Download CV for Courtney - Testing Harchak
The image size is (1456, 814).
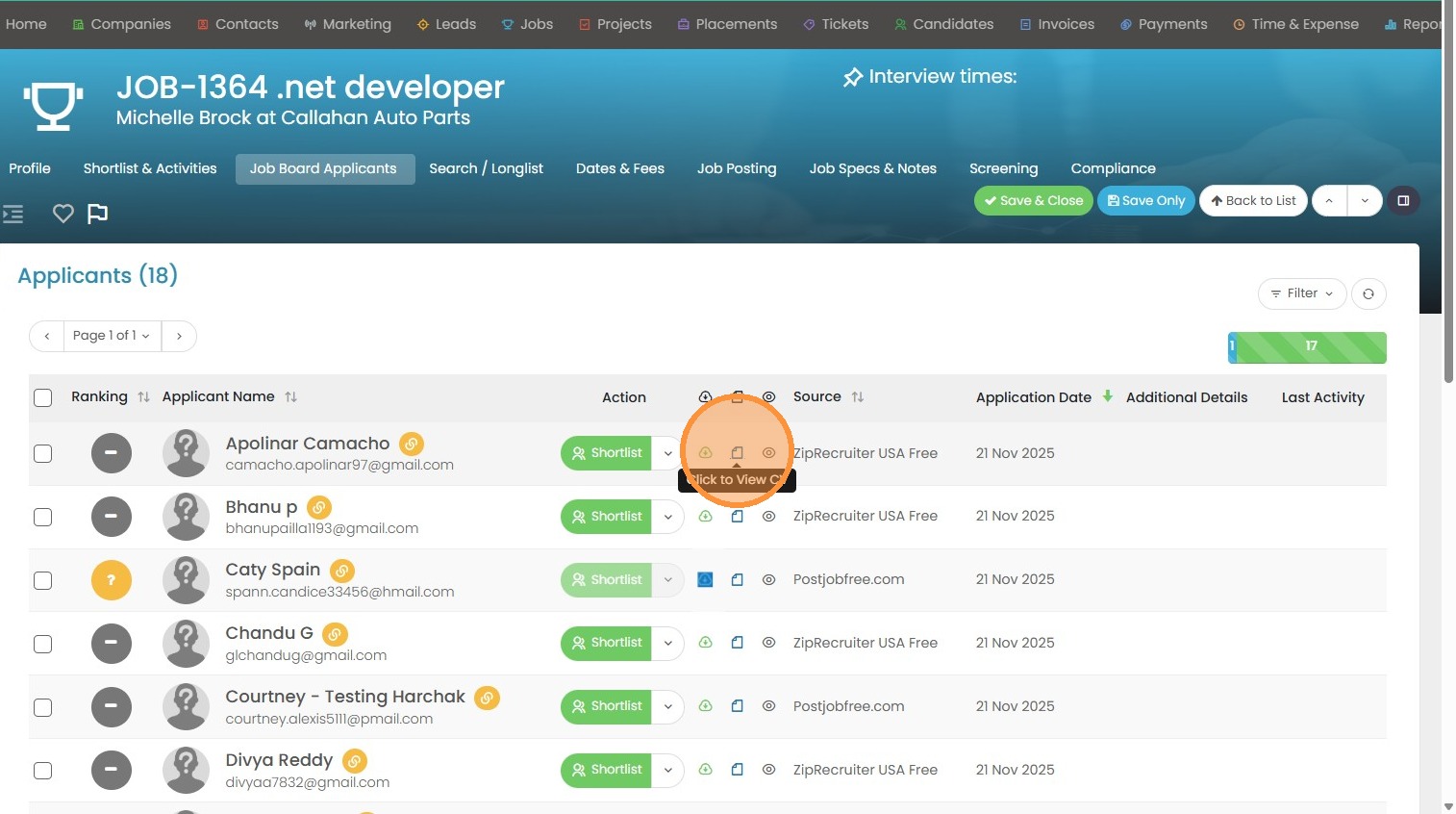click(x=705, y=706)
